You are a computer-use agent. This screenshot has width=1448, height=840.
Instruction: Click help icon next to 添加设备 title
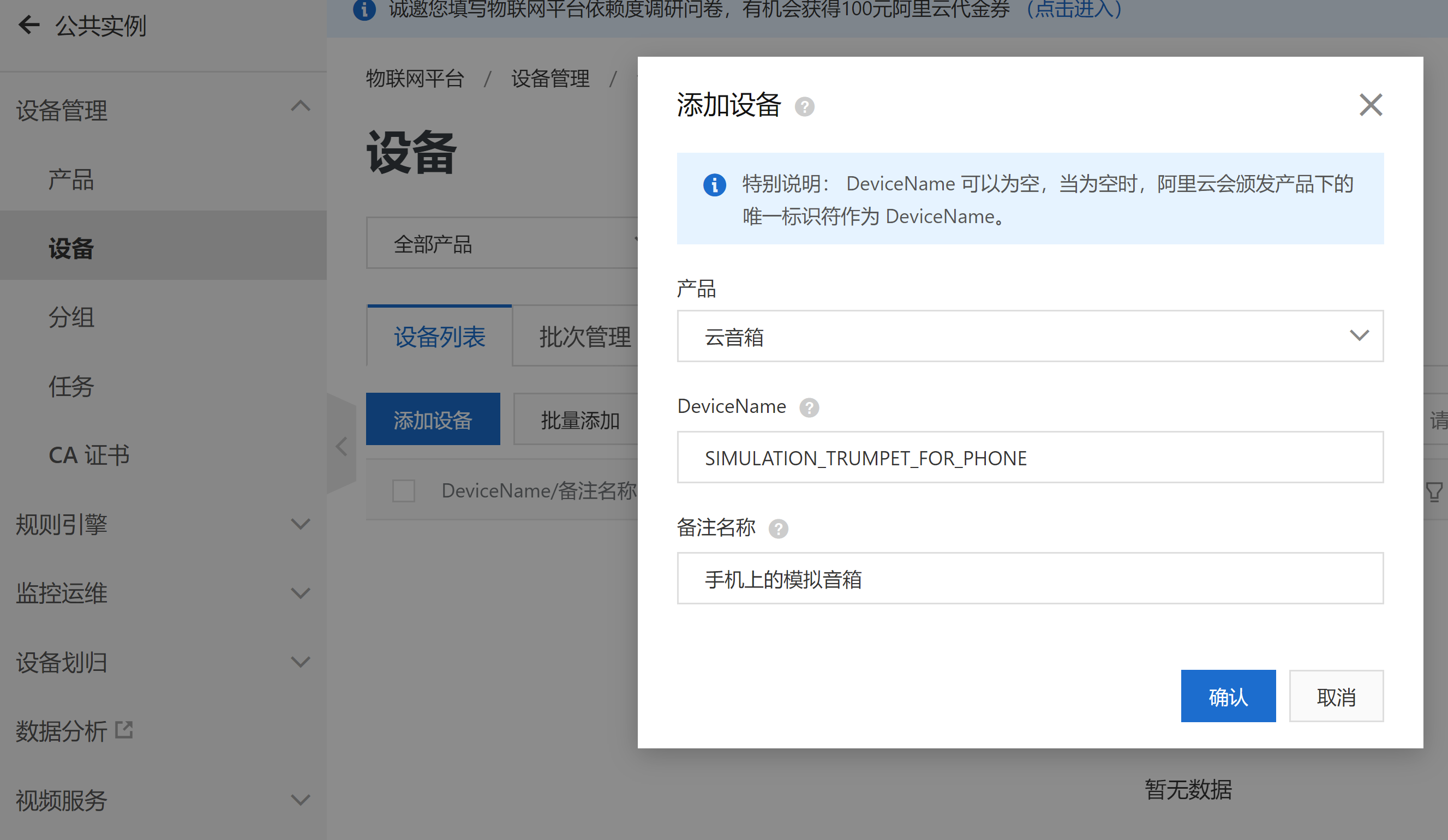804,107
